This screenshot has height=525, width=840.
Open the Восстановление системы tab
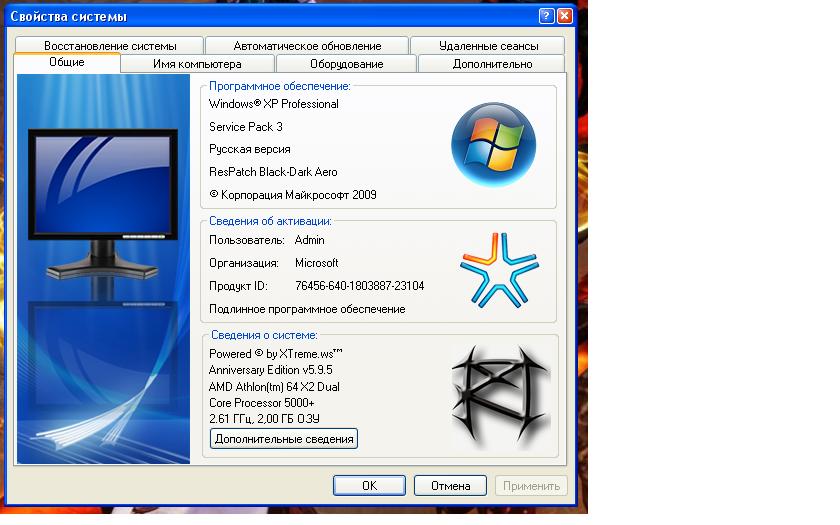point(109,46)
